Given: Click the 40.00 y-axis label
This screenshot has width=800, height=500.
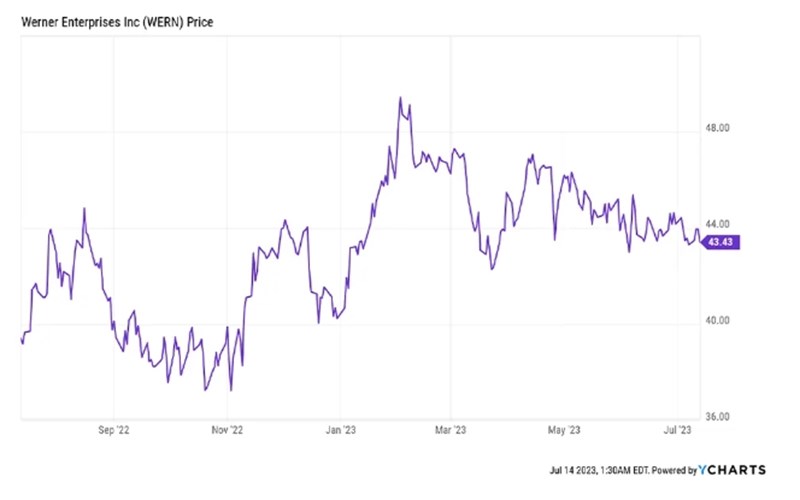Looking at the screenshot, I should pyautogui.click(x=721, y=320).
